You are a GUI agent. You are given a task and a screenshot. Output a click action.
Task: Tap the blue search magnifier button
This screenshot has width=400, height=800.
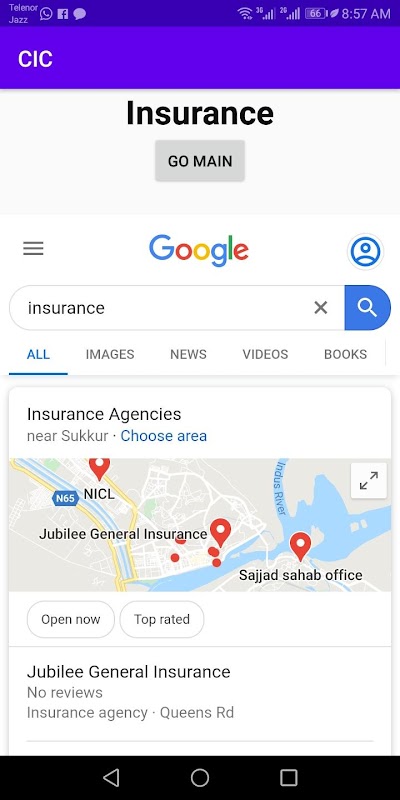click(x=367, y=308)
